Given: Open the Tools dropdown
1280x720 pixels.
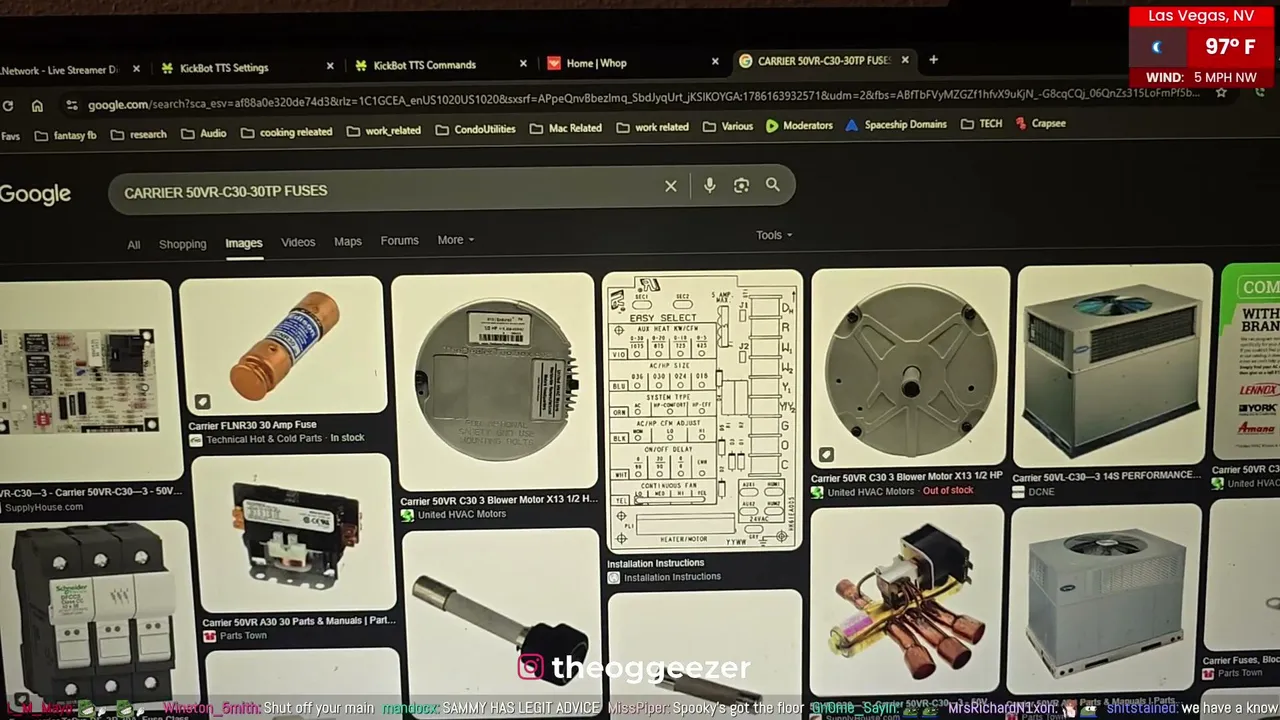Looking at the screenshot, I should click(x=774, y=235).
